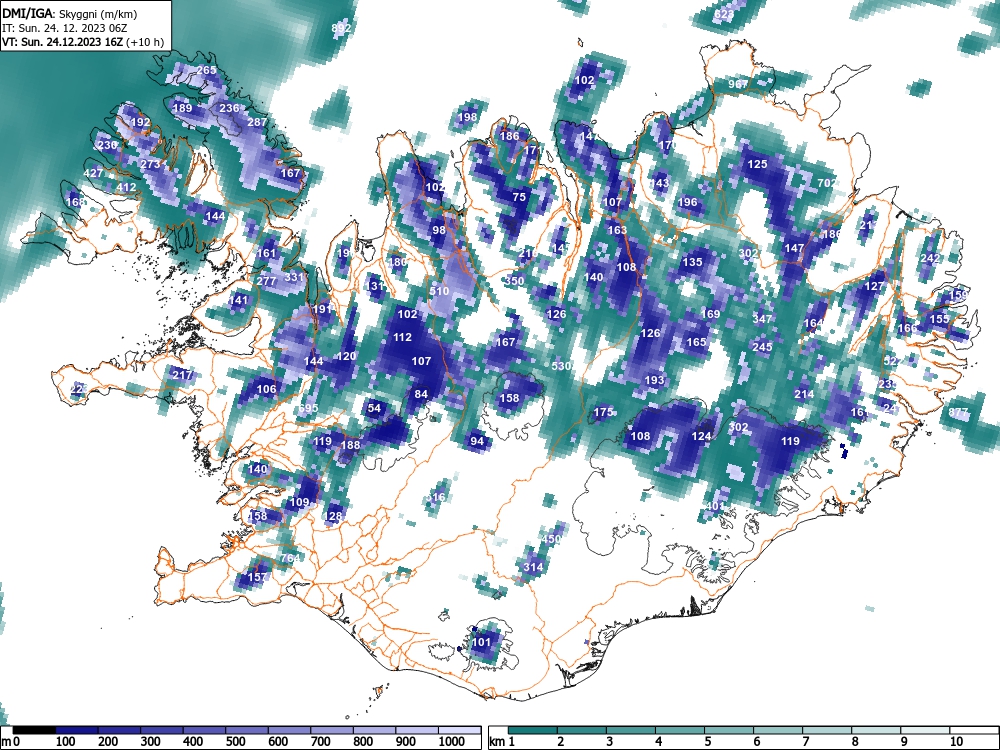Click the 124 value on the glacier
Screen dimensions: 1000x750
click(x=701, y=436)
